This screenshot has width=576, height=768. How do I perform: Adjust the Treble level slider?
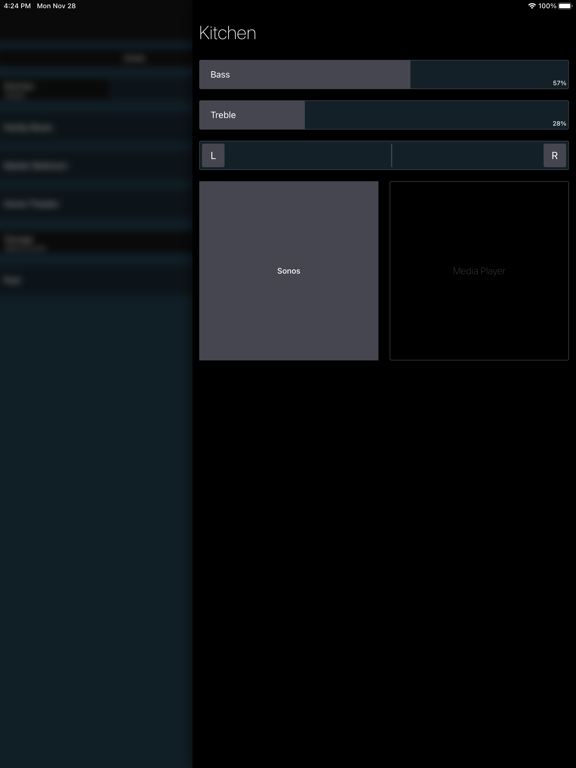[384, 115]
